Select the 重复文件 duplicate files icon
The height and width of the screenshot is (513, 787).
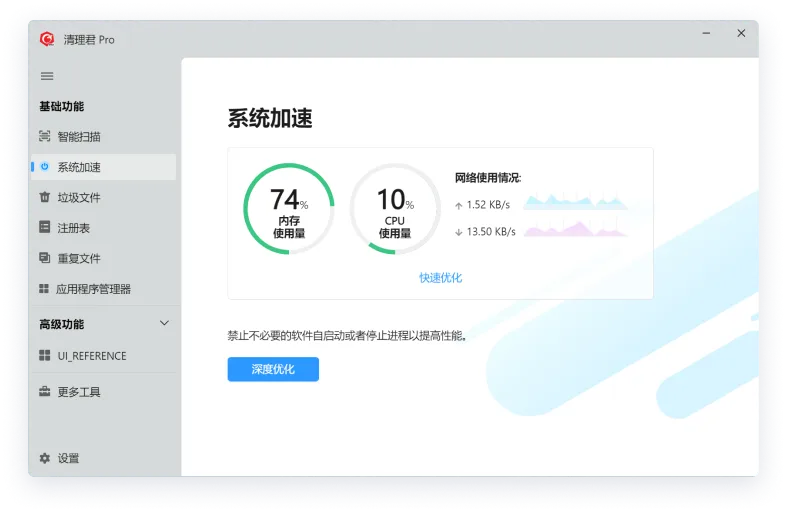point(44,258)
